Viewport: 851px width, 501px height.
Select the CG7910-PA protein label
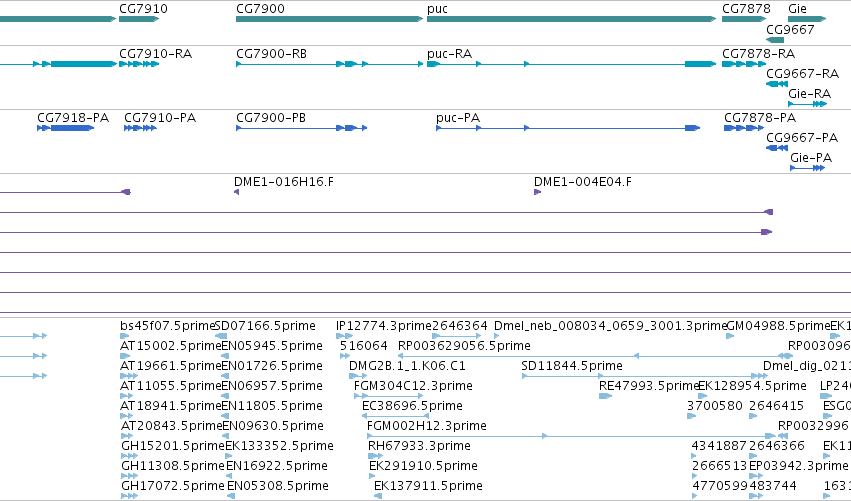click(x=160, y=118)
